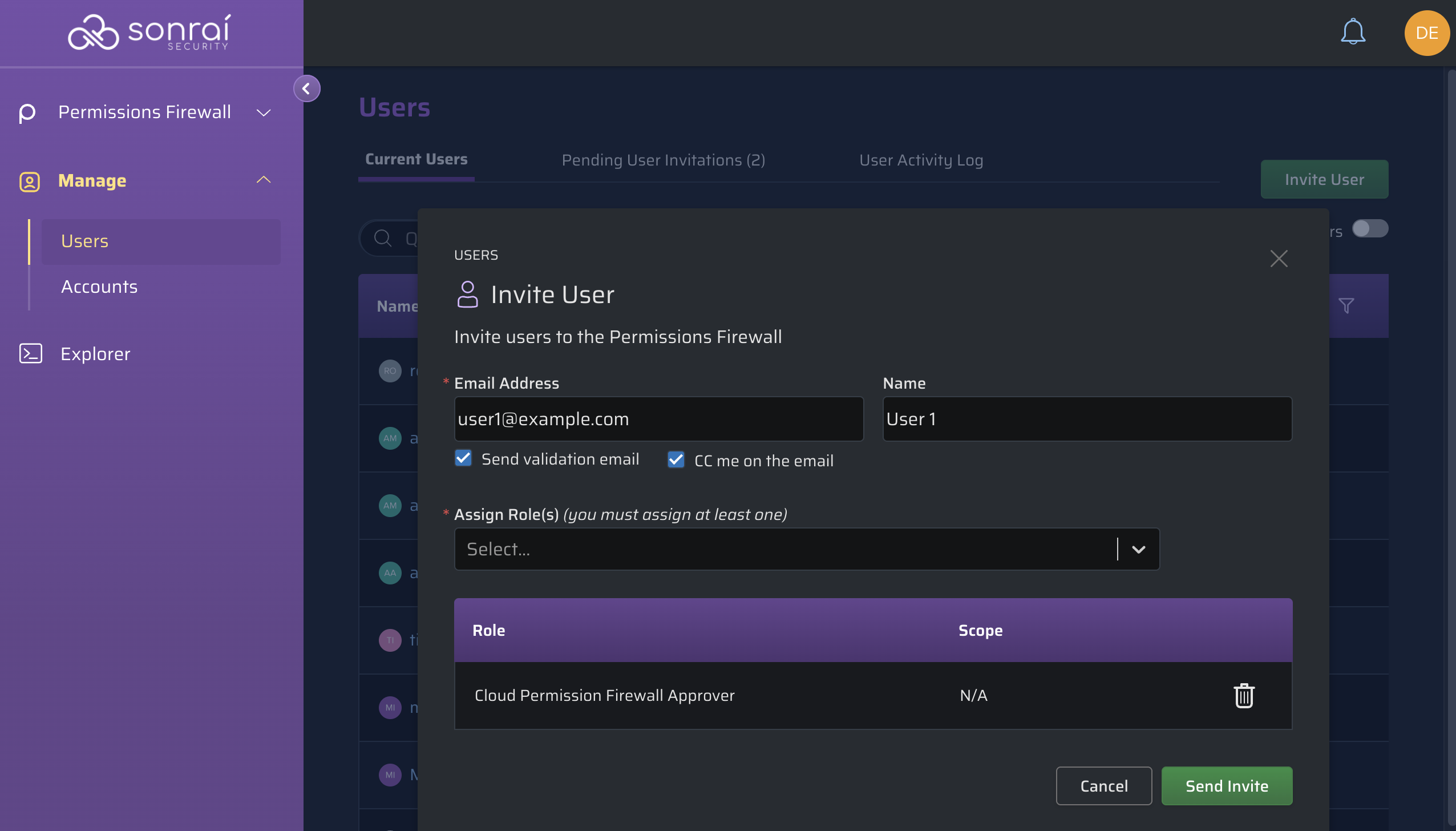Switch to the Current Users tab

[416, 160]
